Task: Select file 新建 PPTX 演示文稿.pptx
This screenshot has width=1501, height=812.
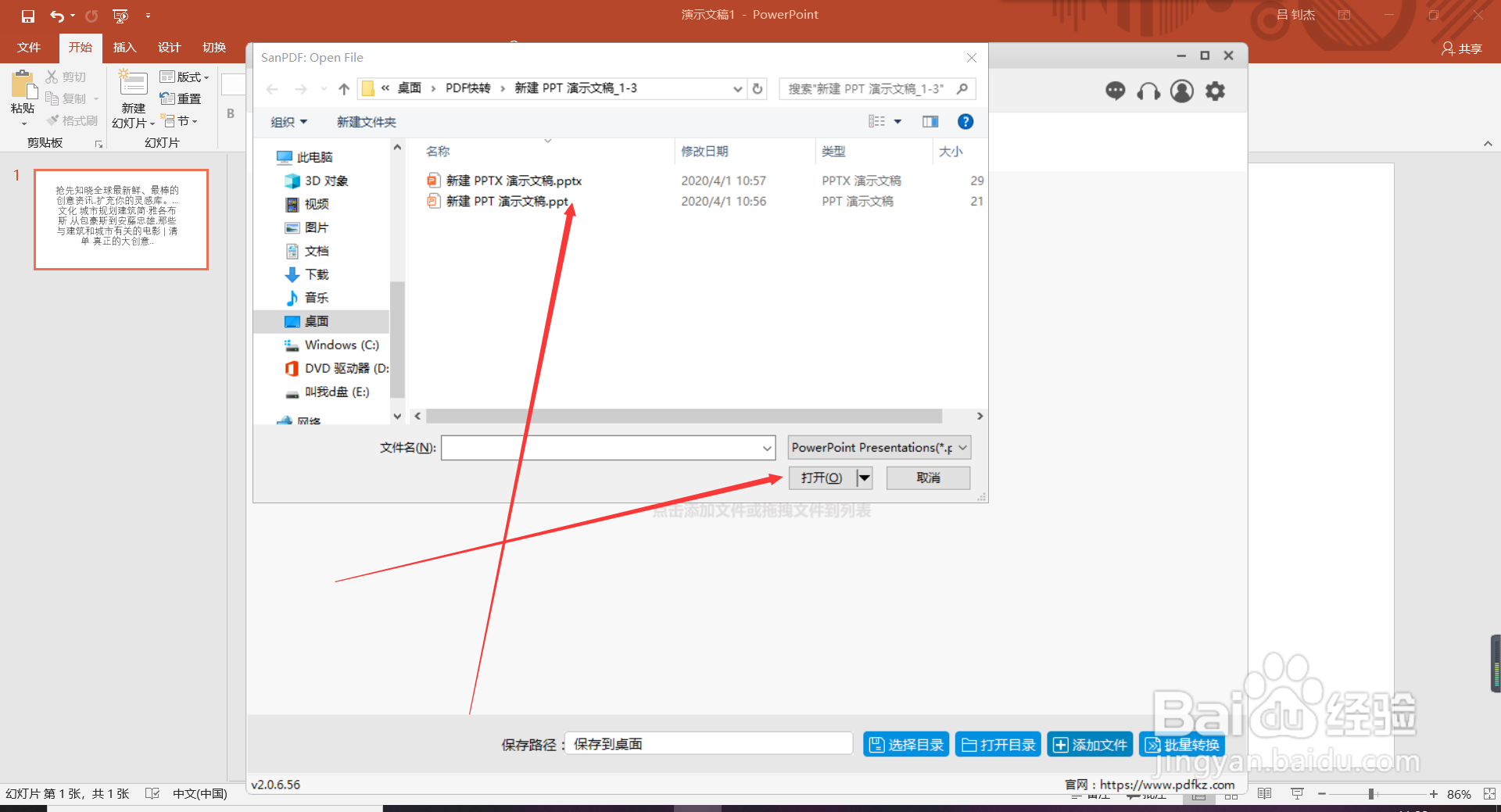Action: [504, 181]
